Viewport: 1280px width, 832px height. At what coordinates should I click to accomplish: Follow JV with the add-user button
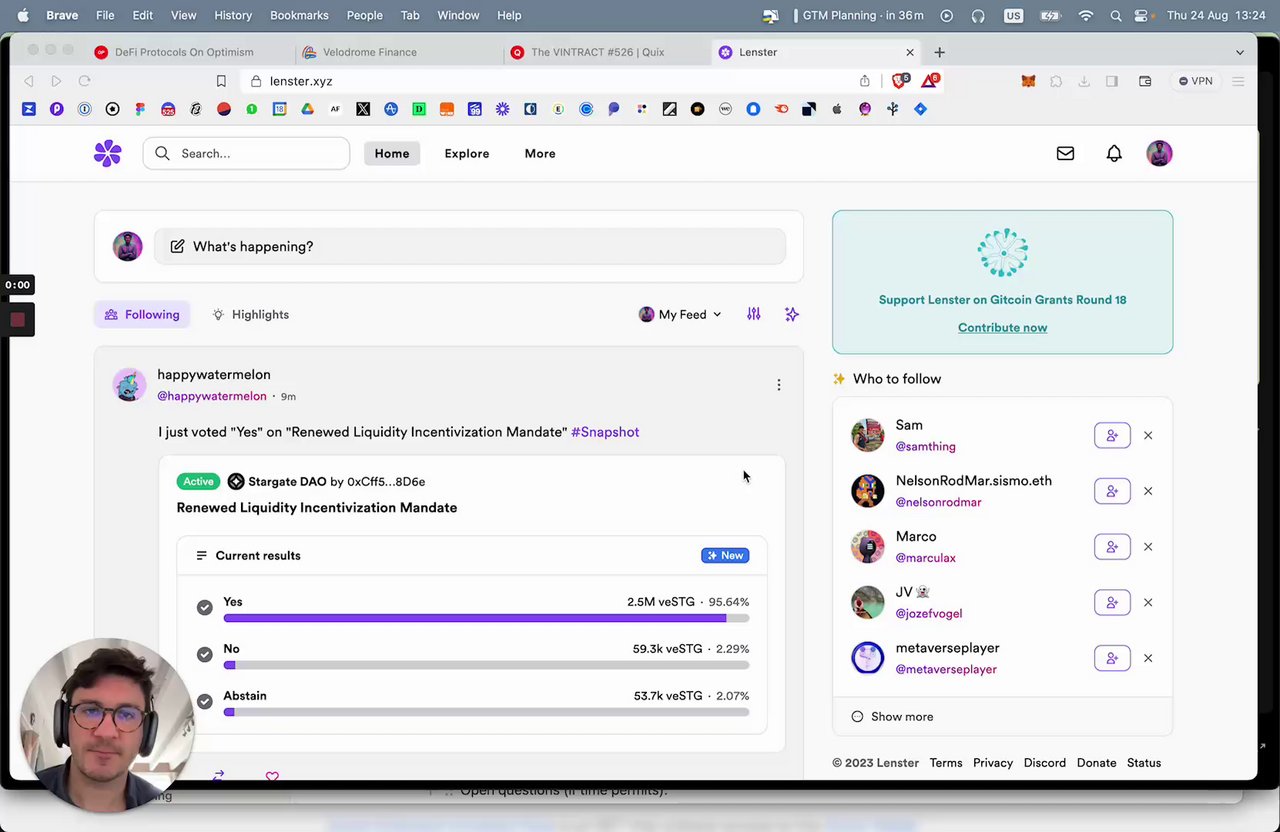(x=1112, y=602)
